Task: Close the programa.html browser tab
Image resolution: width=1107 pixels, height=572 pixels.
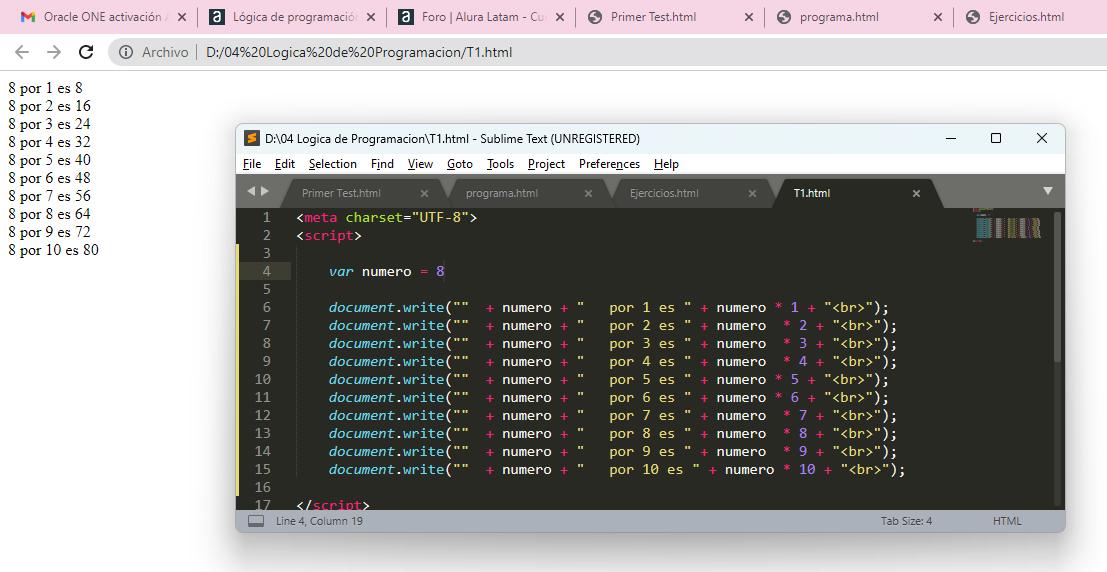Action: click(938, 17)
